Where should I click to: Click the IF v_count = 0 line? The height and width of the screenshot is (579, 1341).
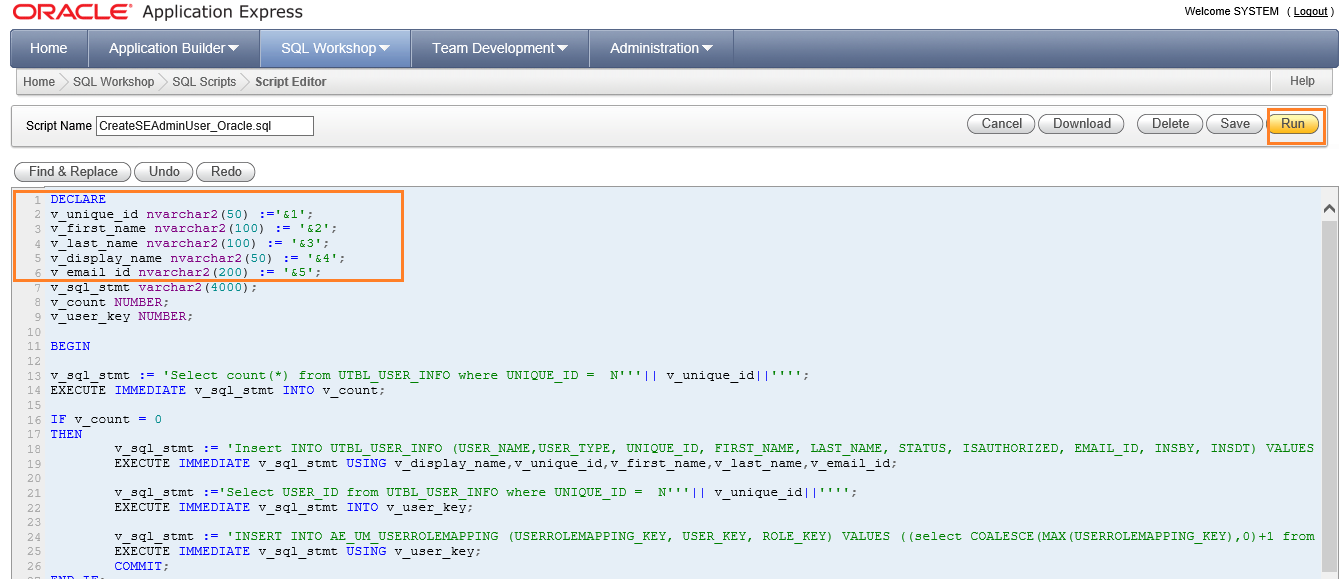tap(106, 419)
